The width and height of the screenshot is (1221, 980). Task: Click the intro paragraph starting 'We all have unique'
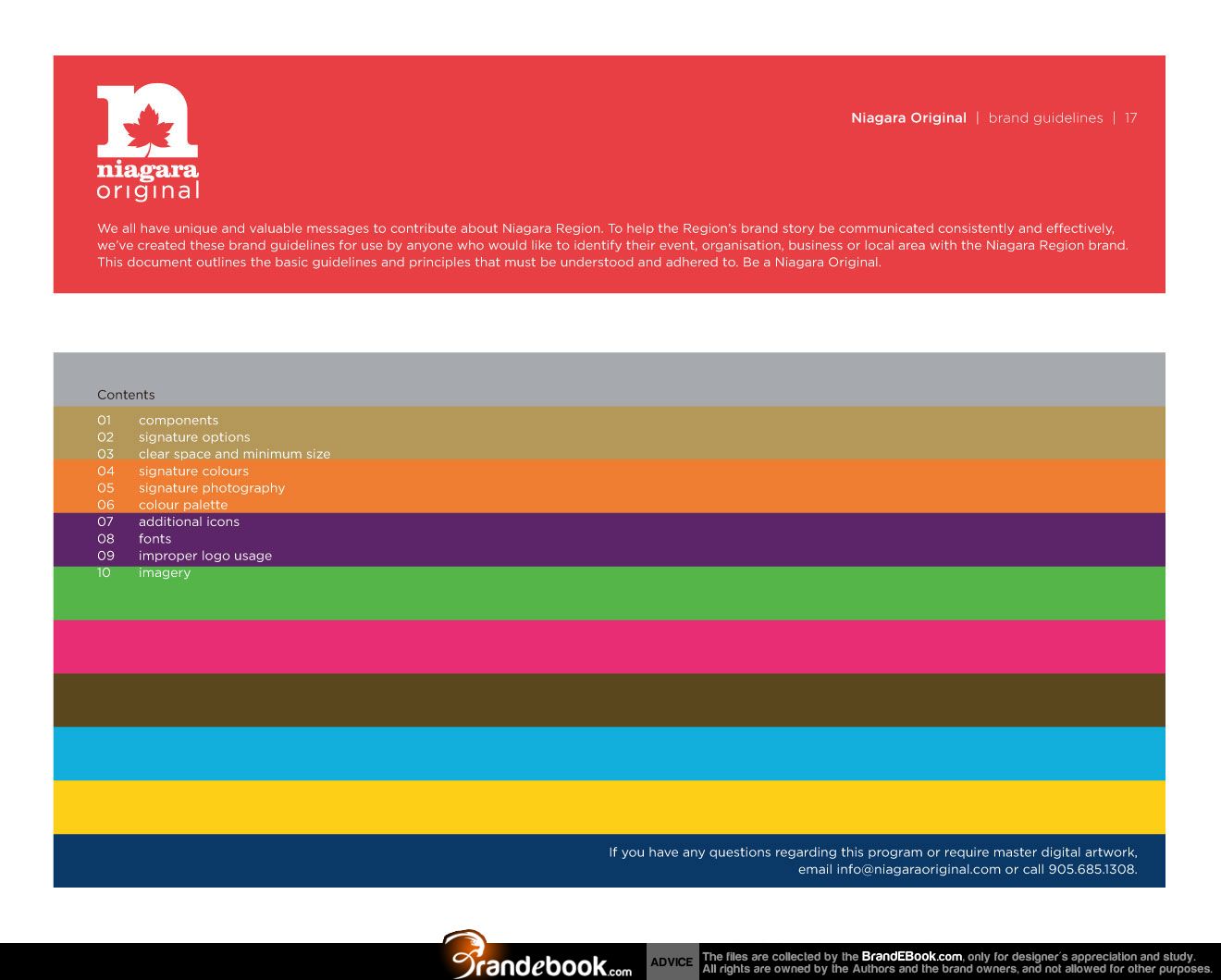[612, 245]
